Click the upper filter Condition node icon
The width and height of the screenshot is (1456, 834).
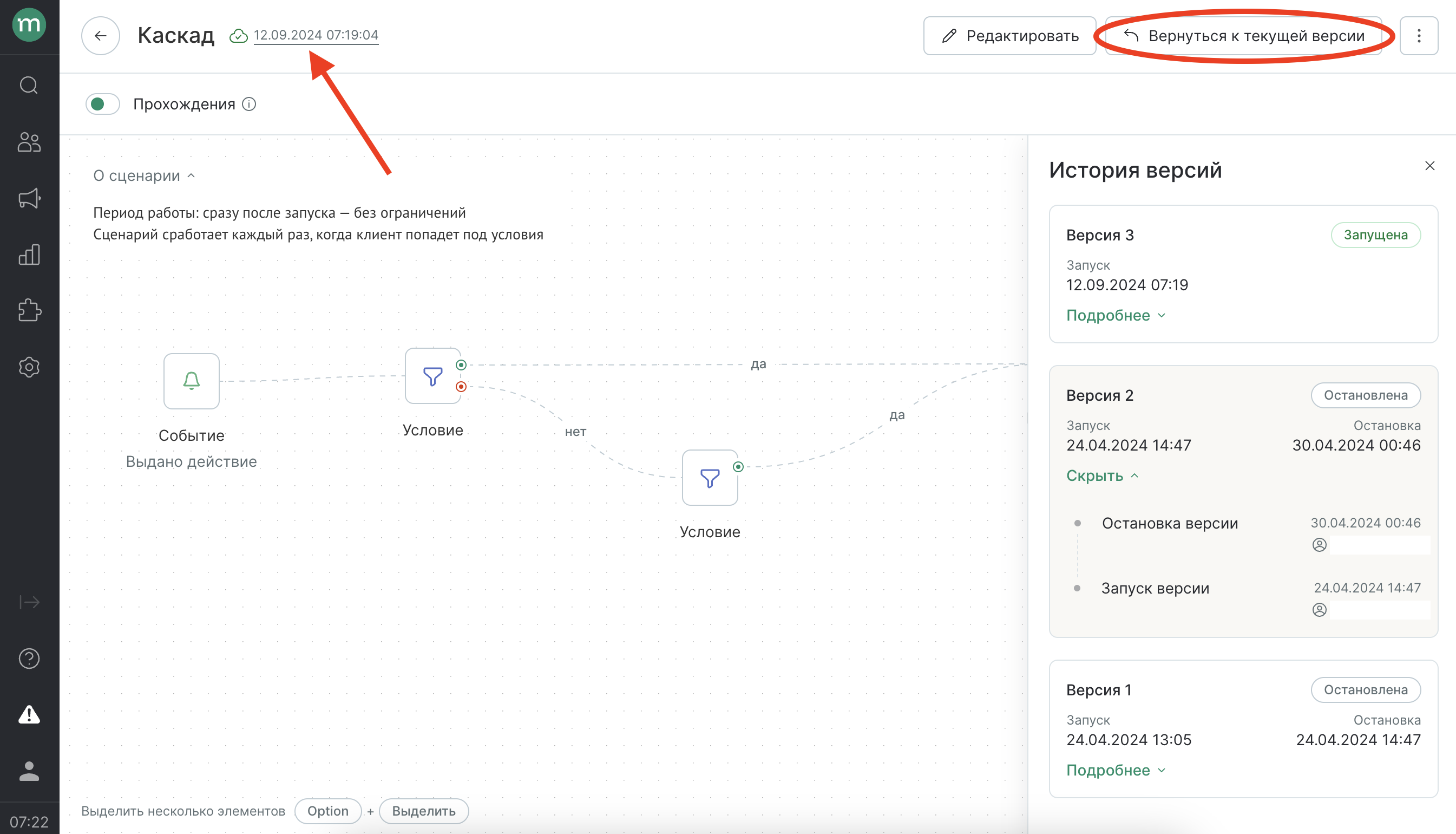[x=432, y=378]
